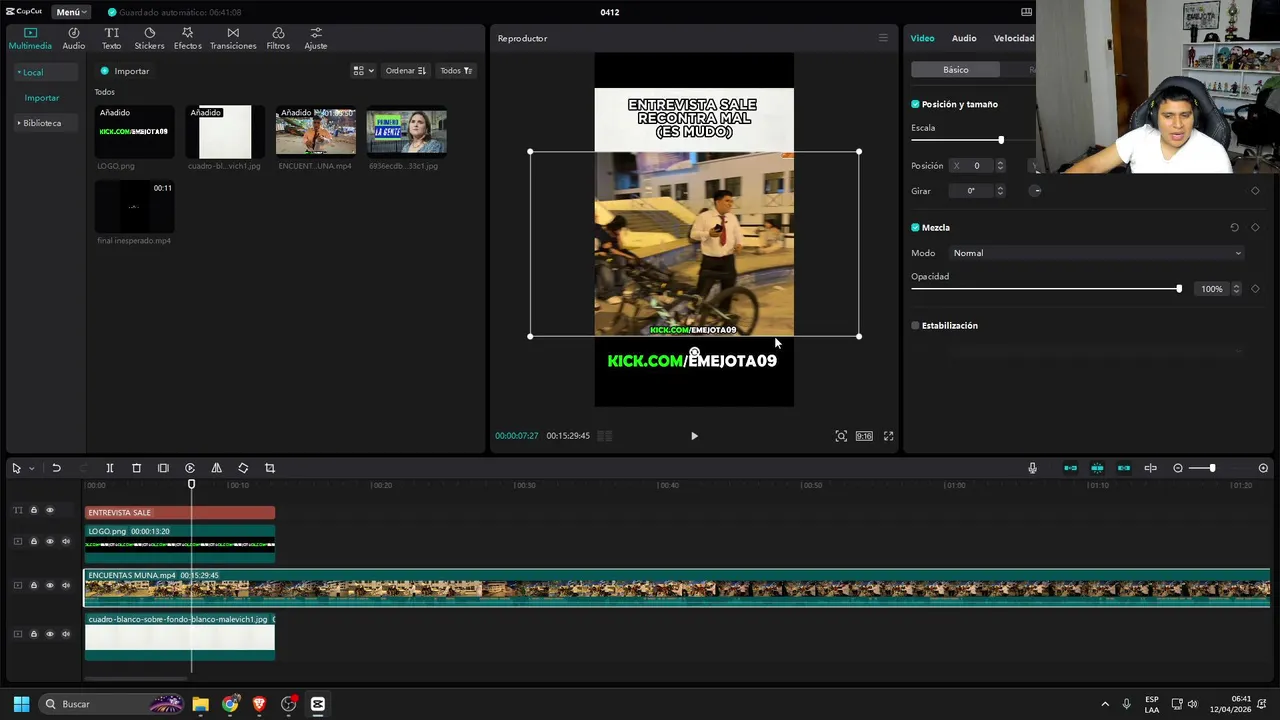Image resolution: width=1280 pixels, height=720 pixels.
Task: Hide the ENTREVISTA SALE text track eye
Action: coord(50,511)
